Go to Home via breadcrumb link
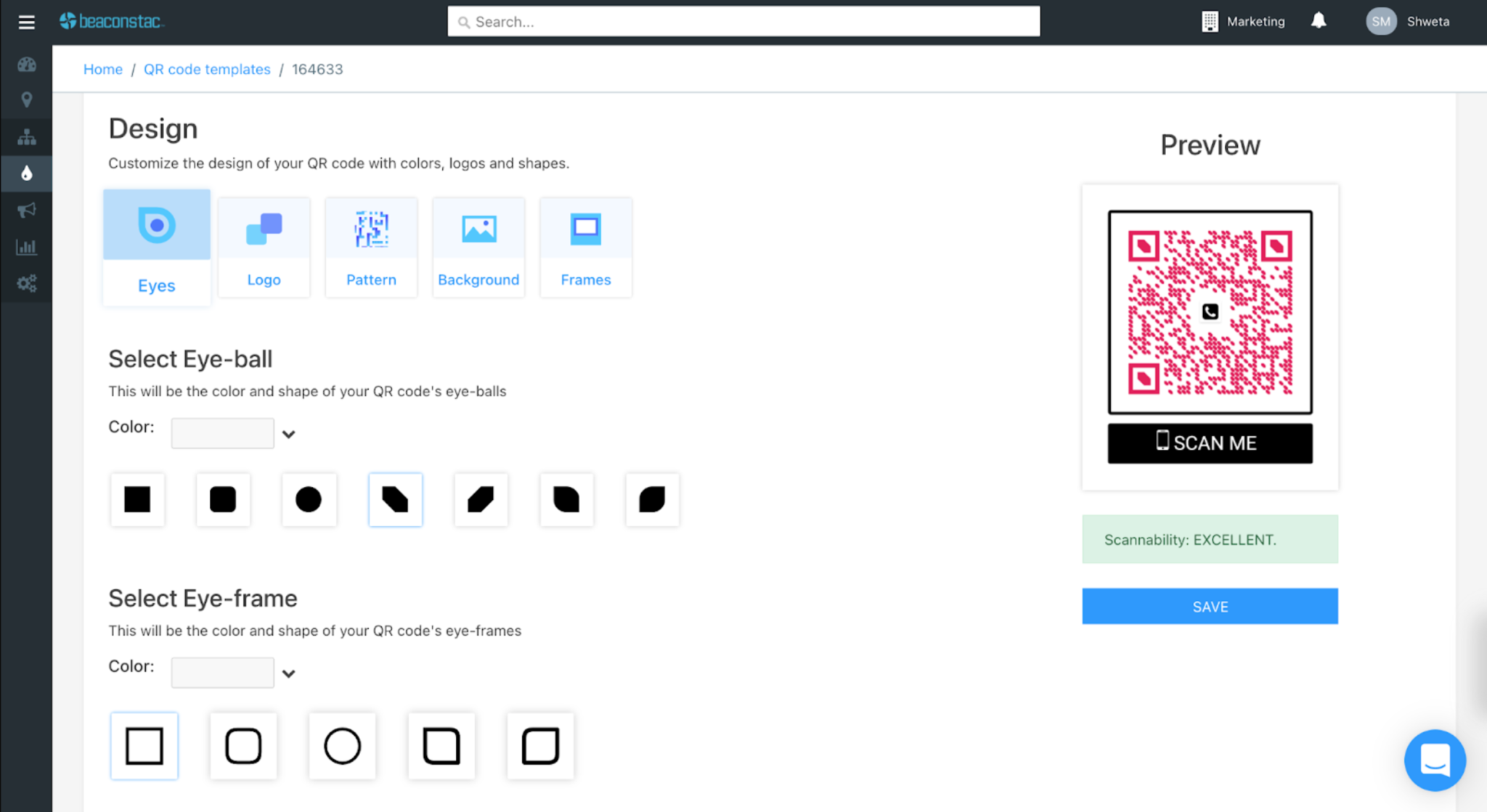Screen dimensions: 1487x812 click(x=102, y=69)
